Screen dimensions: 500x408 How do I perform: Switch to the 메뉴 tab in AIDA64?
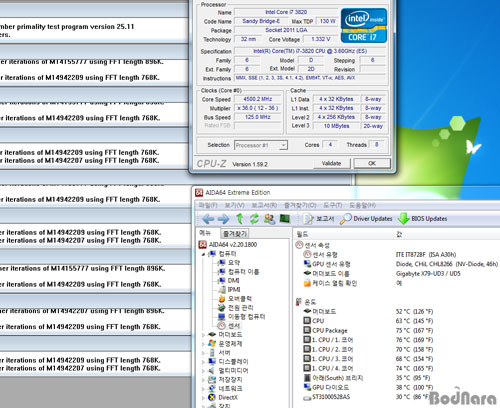(x=205, y=233)
